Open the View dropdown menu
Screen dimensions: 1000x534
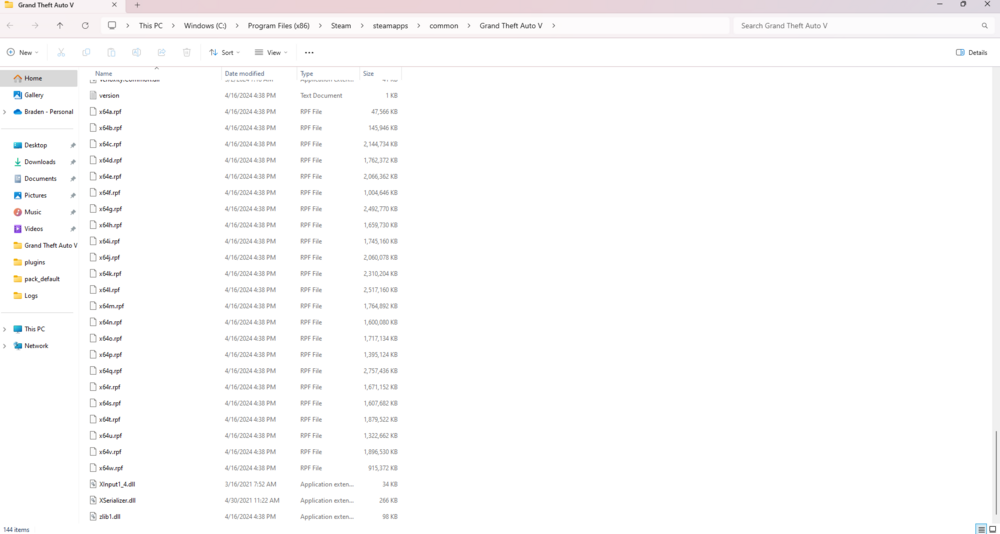tap(271, 52)
